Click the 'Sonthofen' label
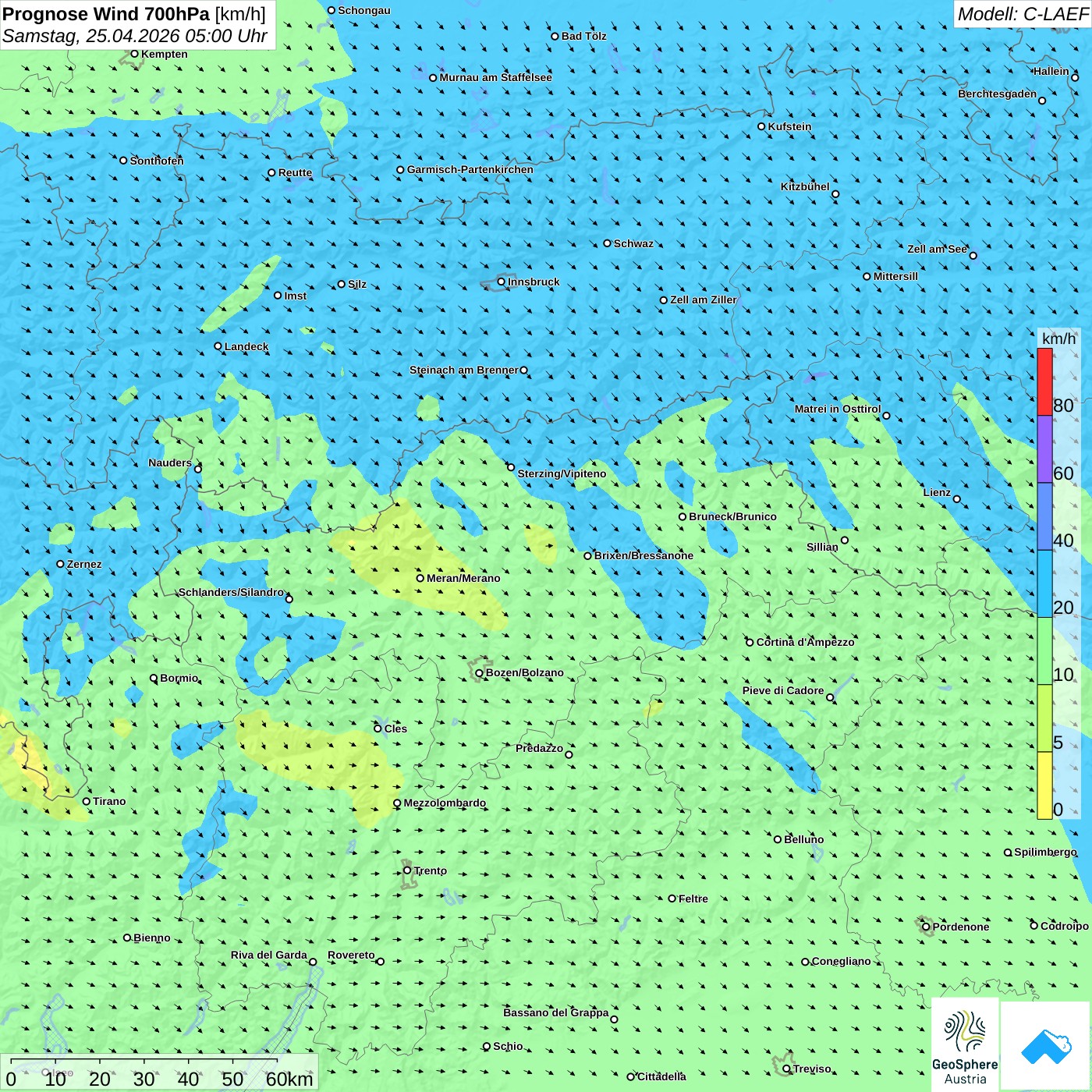This screenshot has height=1092, width=1092. (157, 161)
